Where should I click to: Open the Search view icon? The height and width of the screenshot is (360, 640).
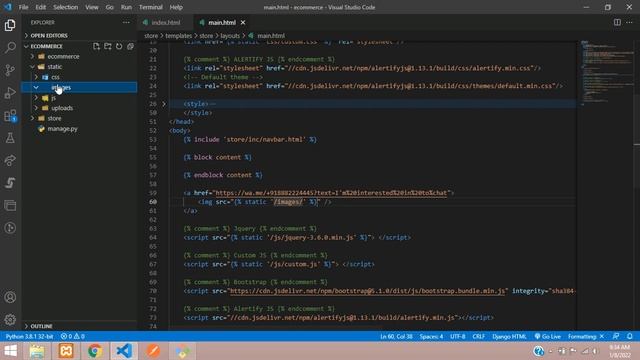coord(10,47)
